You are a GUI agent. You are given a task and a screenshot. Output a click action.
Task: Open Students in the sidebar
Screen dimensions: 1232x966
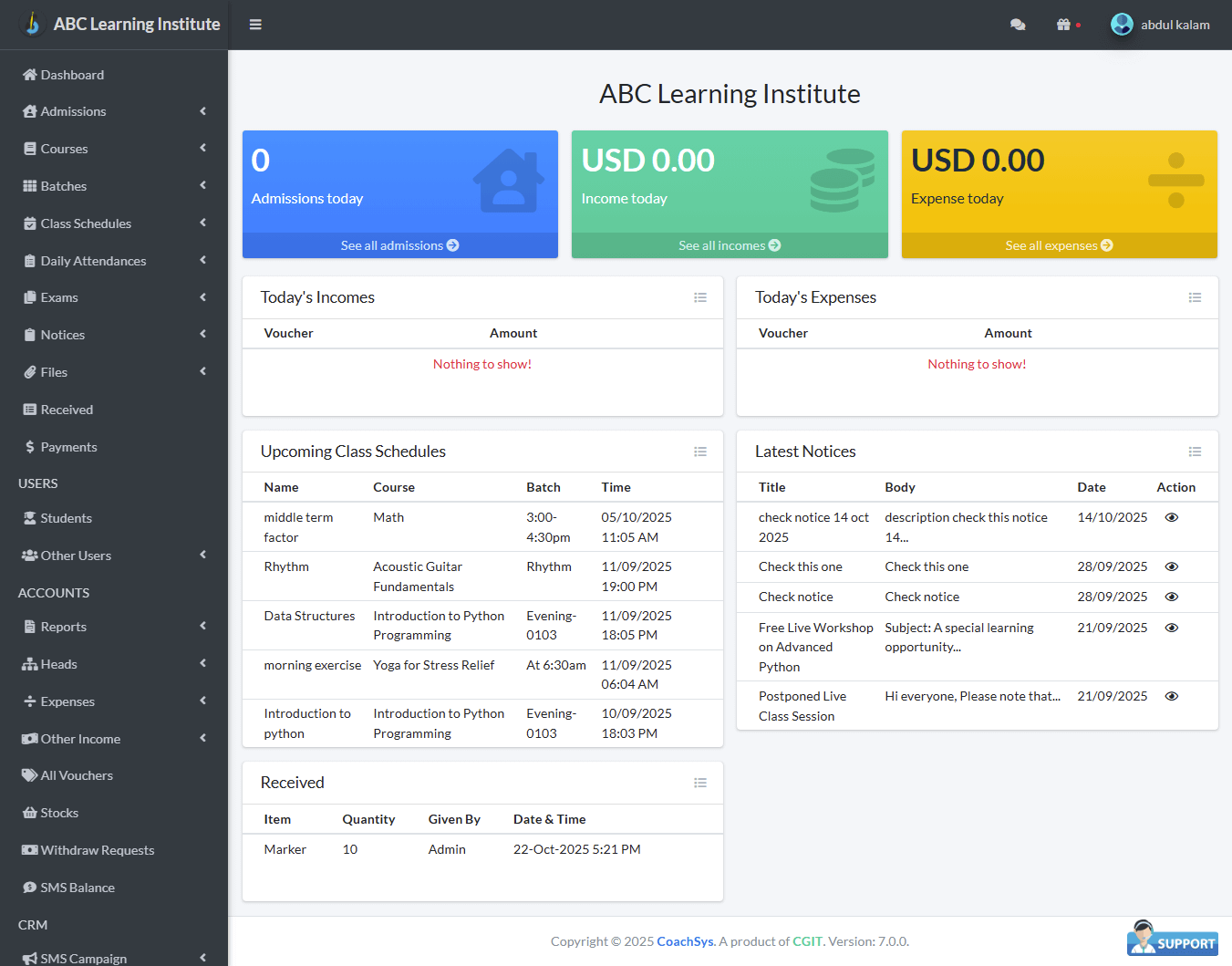click(x=66, y=518)
